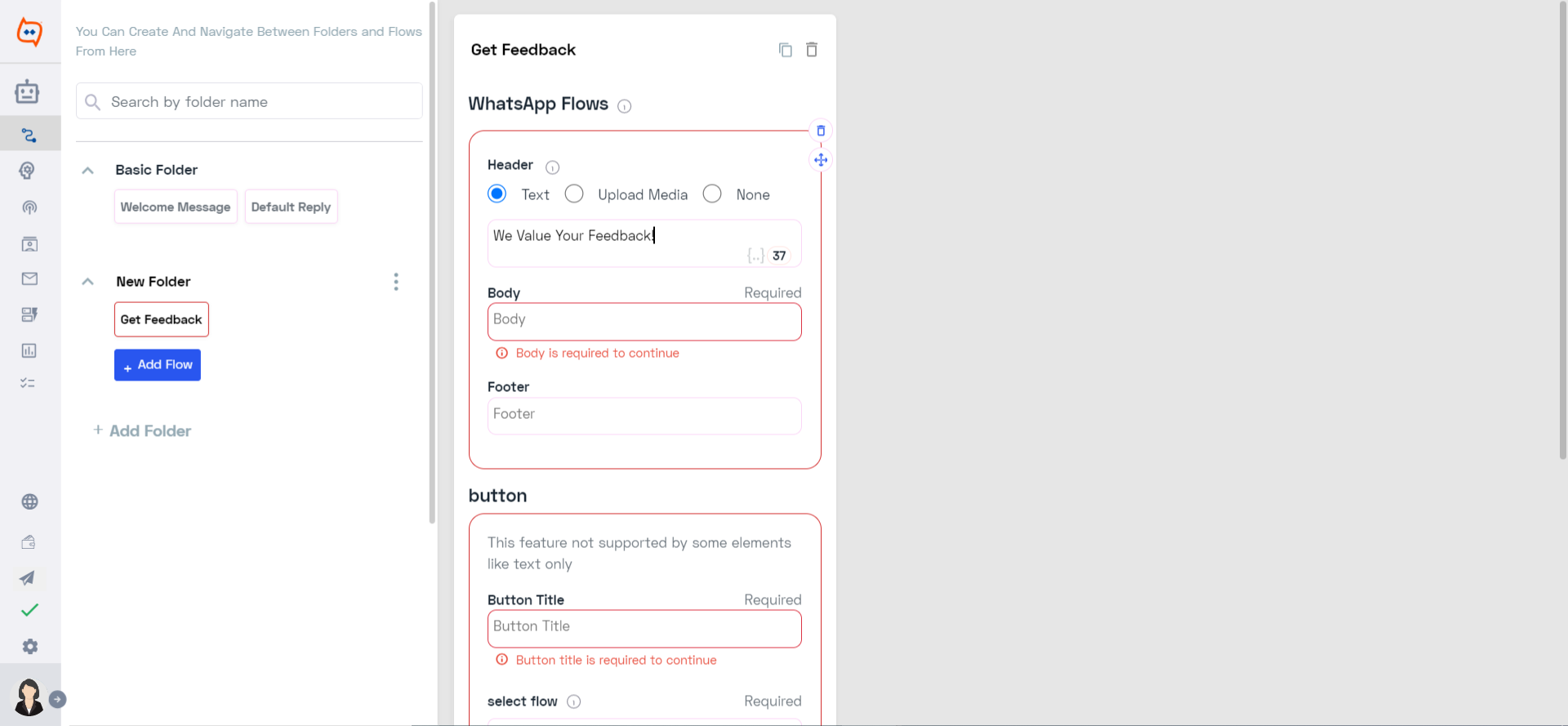Click the user profile avatar

pyautogui.click(x=29, y=697)
